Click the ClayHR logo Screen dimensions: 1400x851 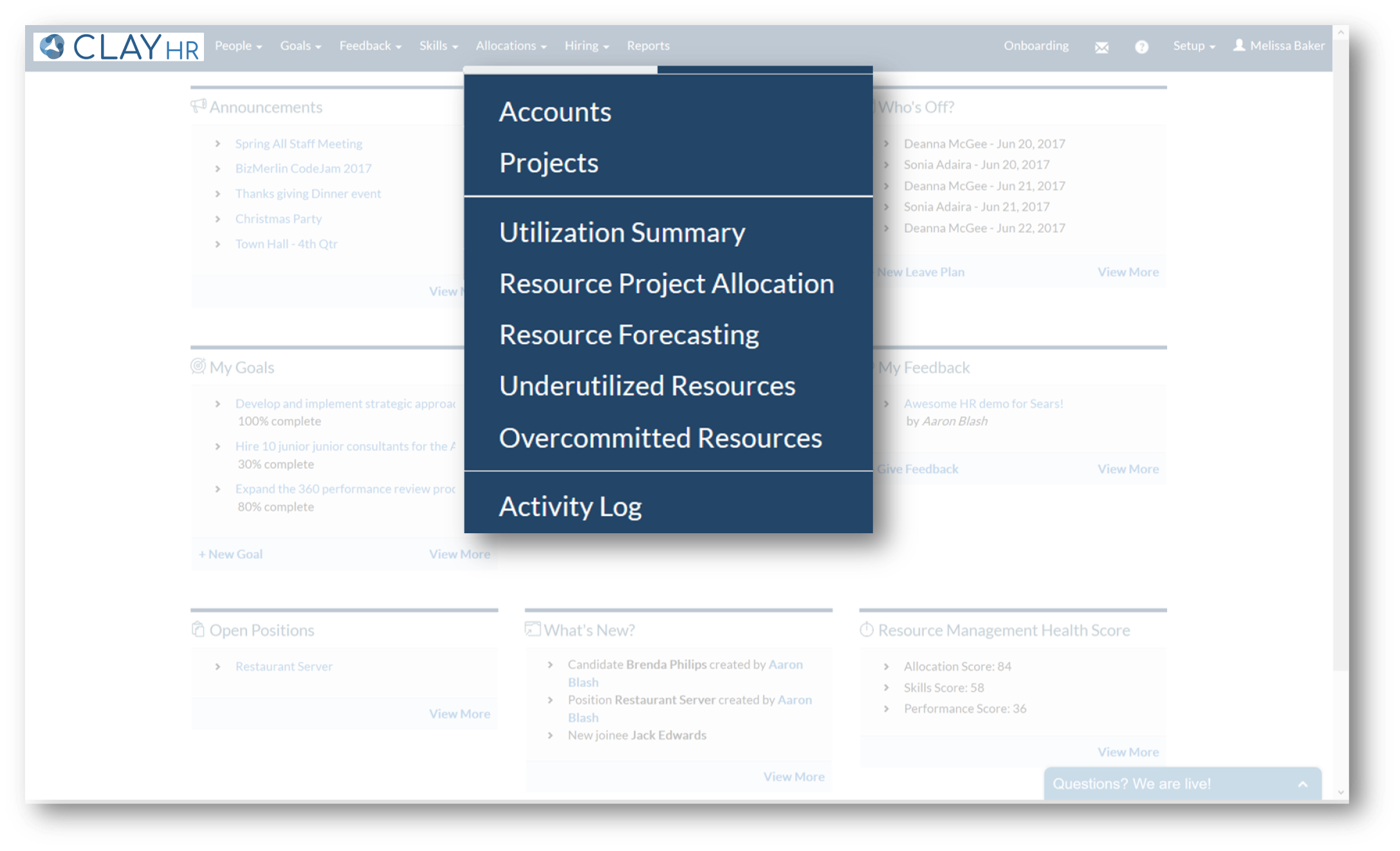[119, 47]
